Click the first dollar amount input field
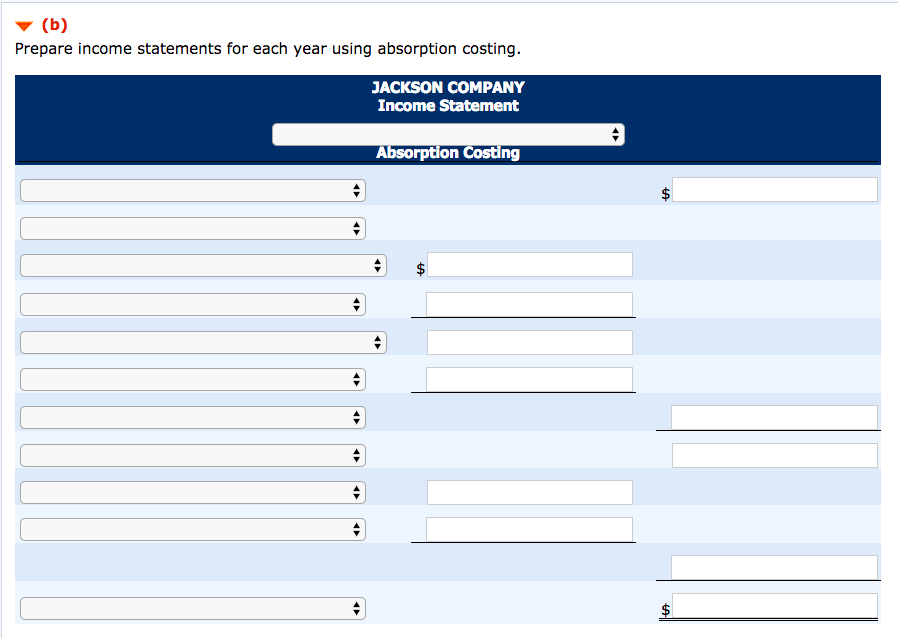Screen dimensions: 898x638 click(775, 190)
